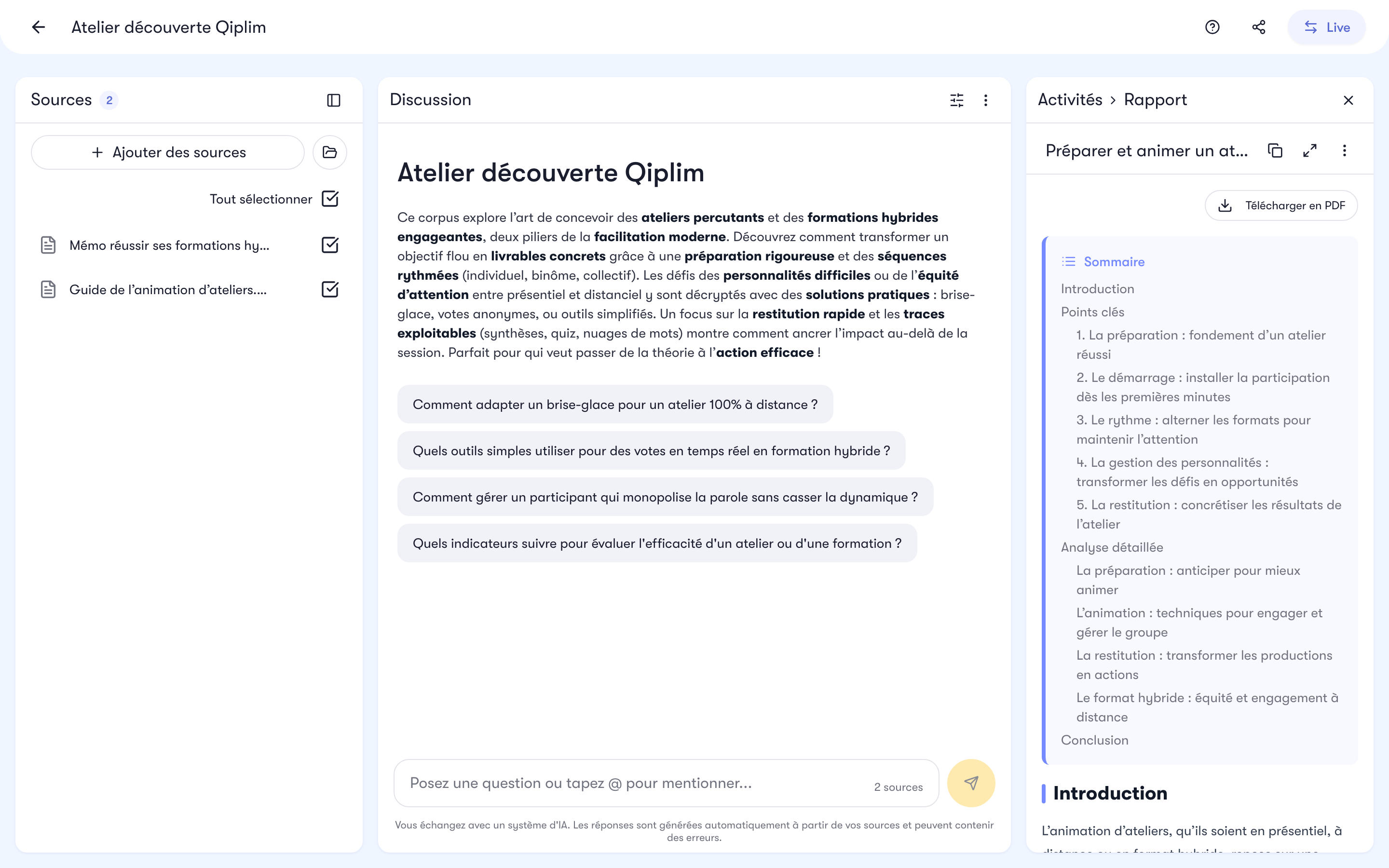
Task: Uncheck Mémo réussir ses formations source
Action: 330,245
